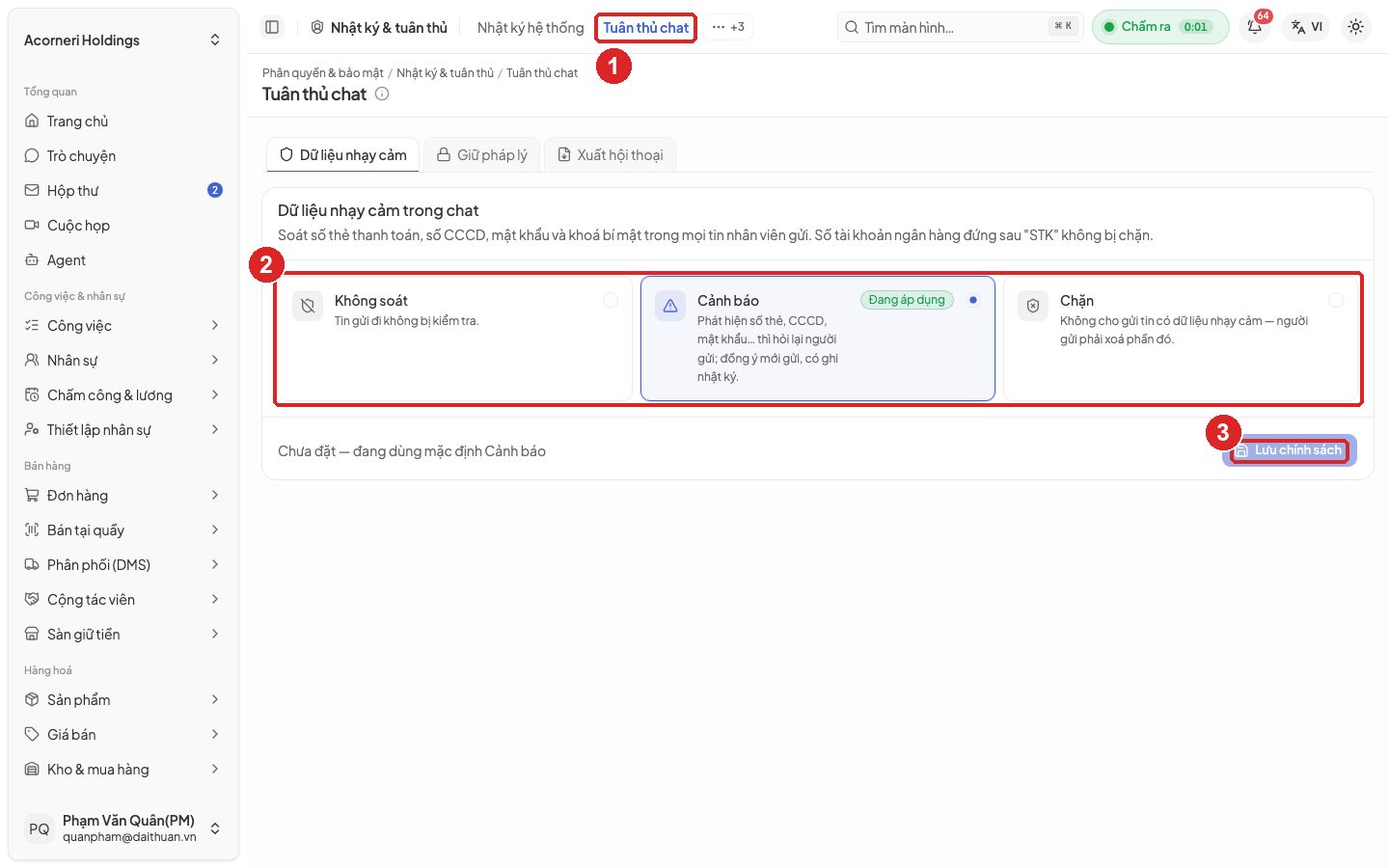Open the Hộp thư mail icon
1389x868 pixels.
tap(32, 191)
